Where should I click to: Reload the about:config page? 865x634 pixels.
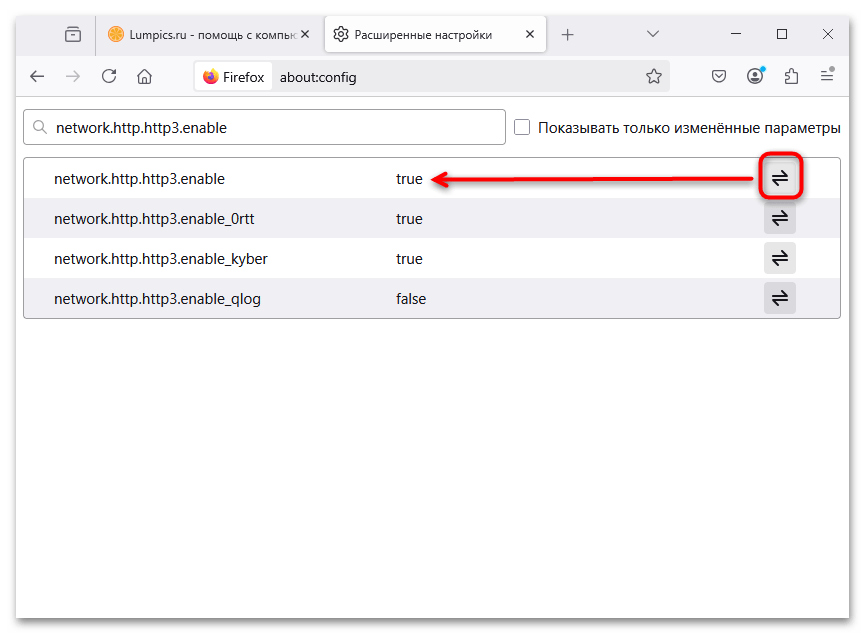[108, 76]
